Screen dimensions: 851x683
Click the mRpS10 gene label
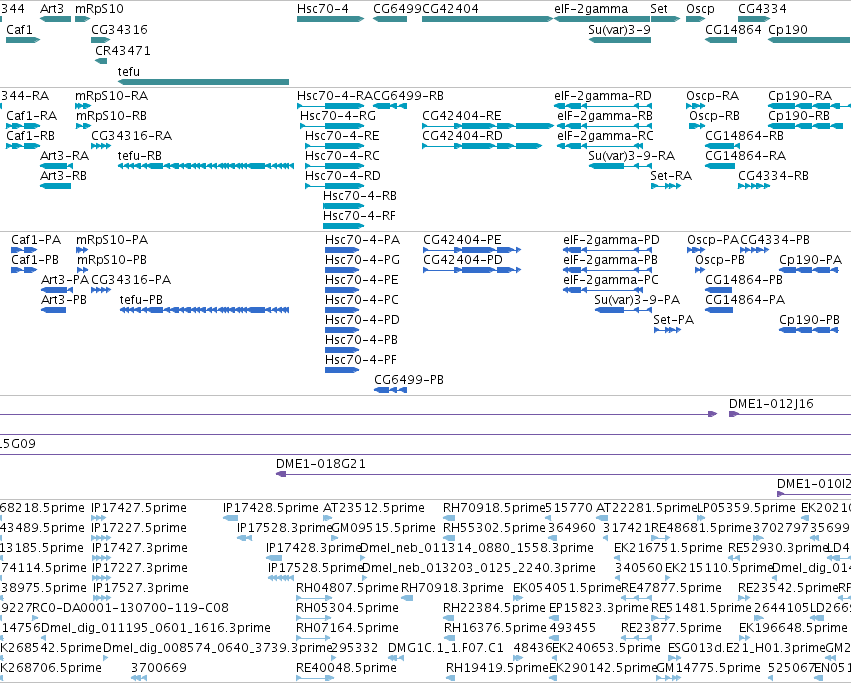pos(99,9)
